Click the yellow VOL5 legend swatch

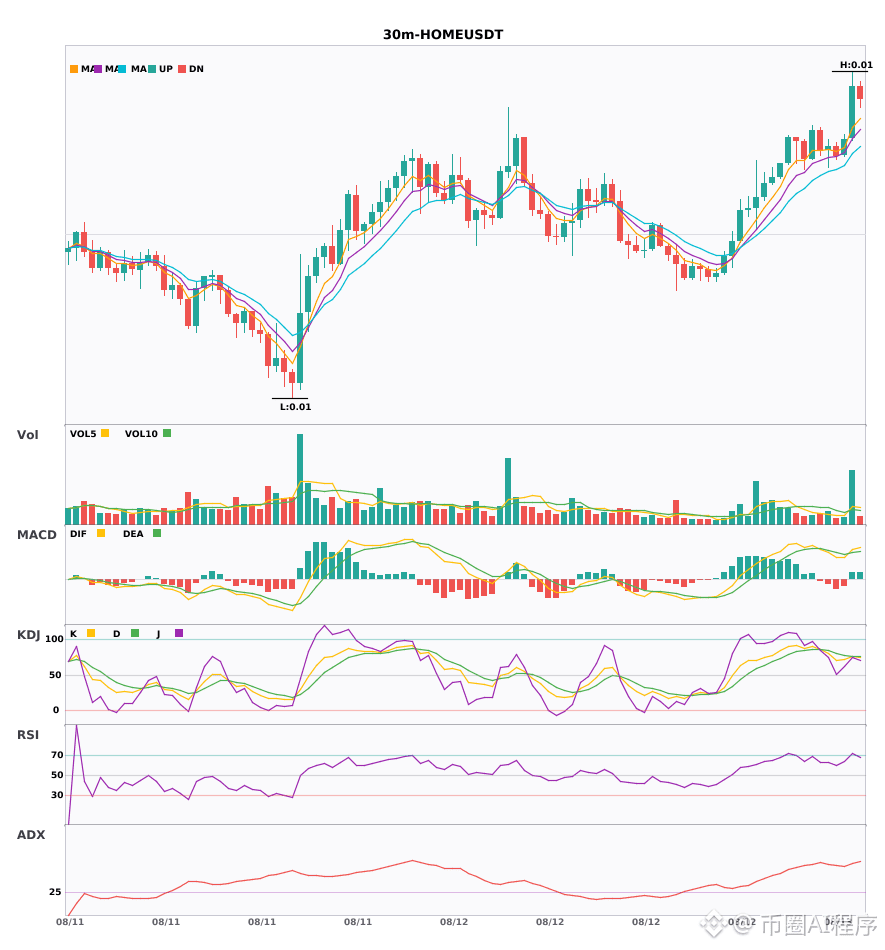click(105, 433)
